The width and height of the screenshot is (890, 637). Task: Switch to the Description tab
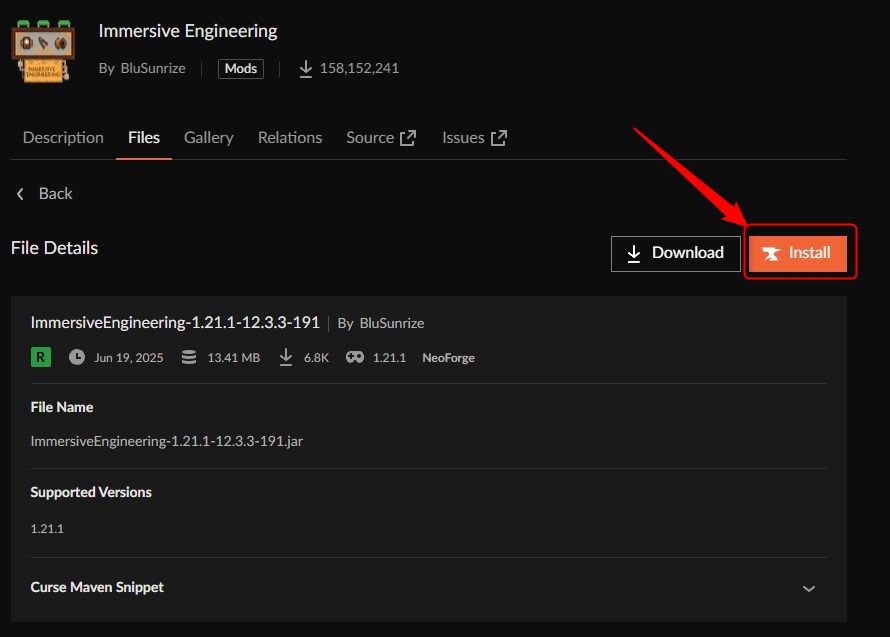pyautogui.click(x=63, y=137)
